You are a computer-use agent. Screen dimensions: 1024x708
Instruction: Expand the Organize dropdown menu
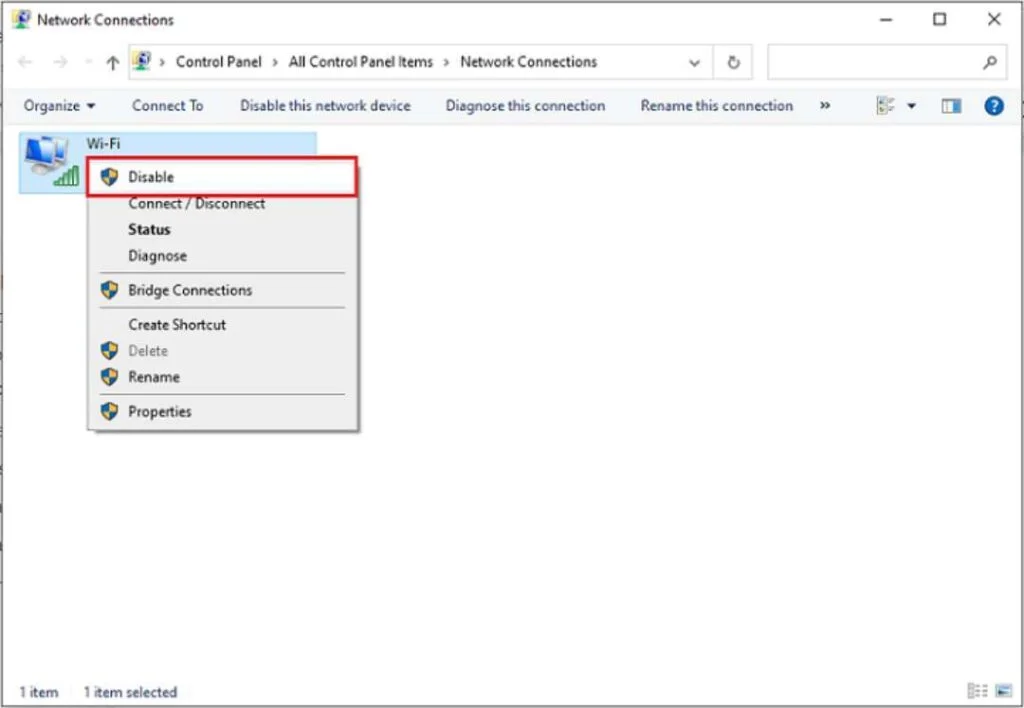pos(59,106)
